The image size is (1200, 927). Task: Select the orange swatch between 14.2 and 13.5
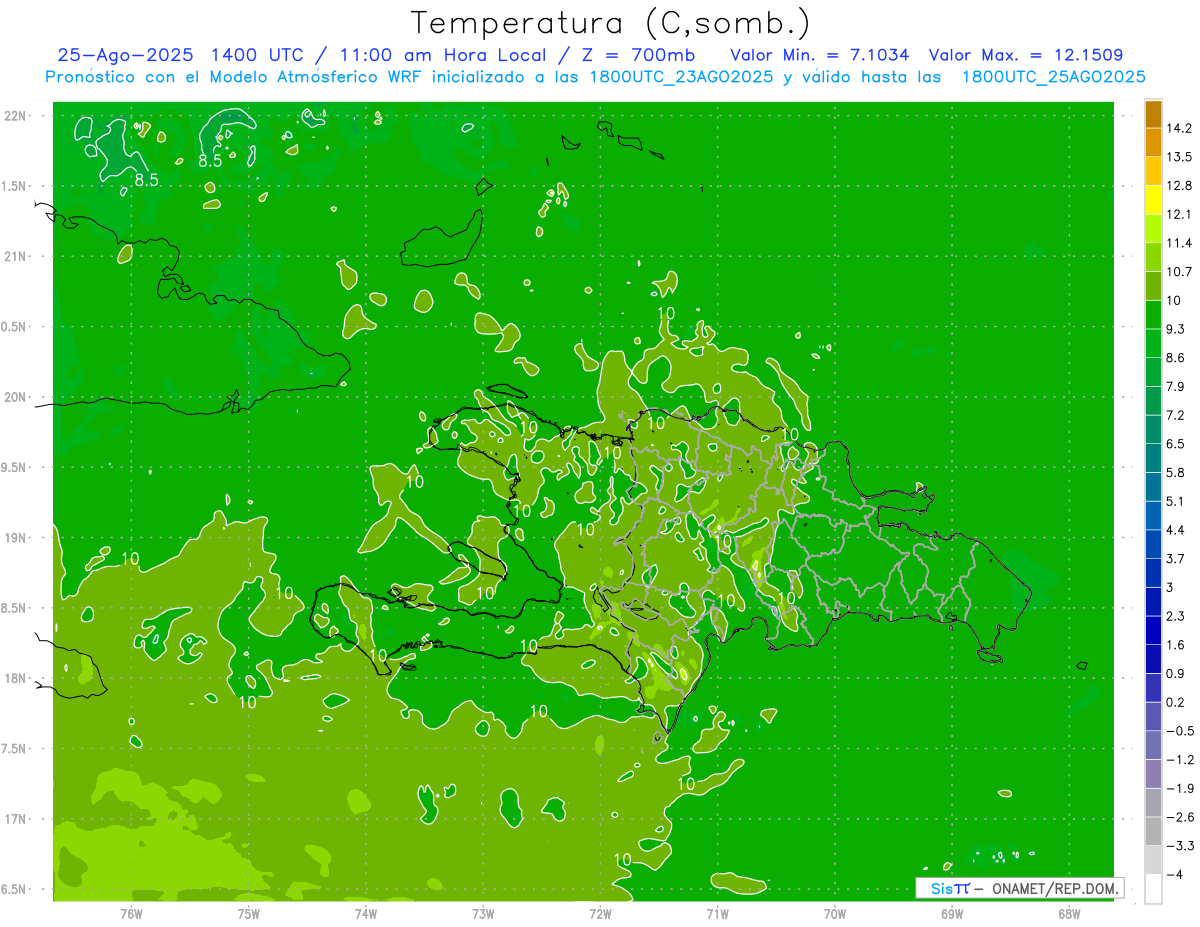pos(1153,143)
